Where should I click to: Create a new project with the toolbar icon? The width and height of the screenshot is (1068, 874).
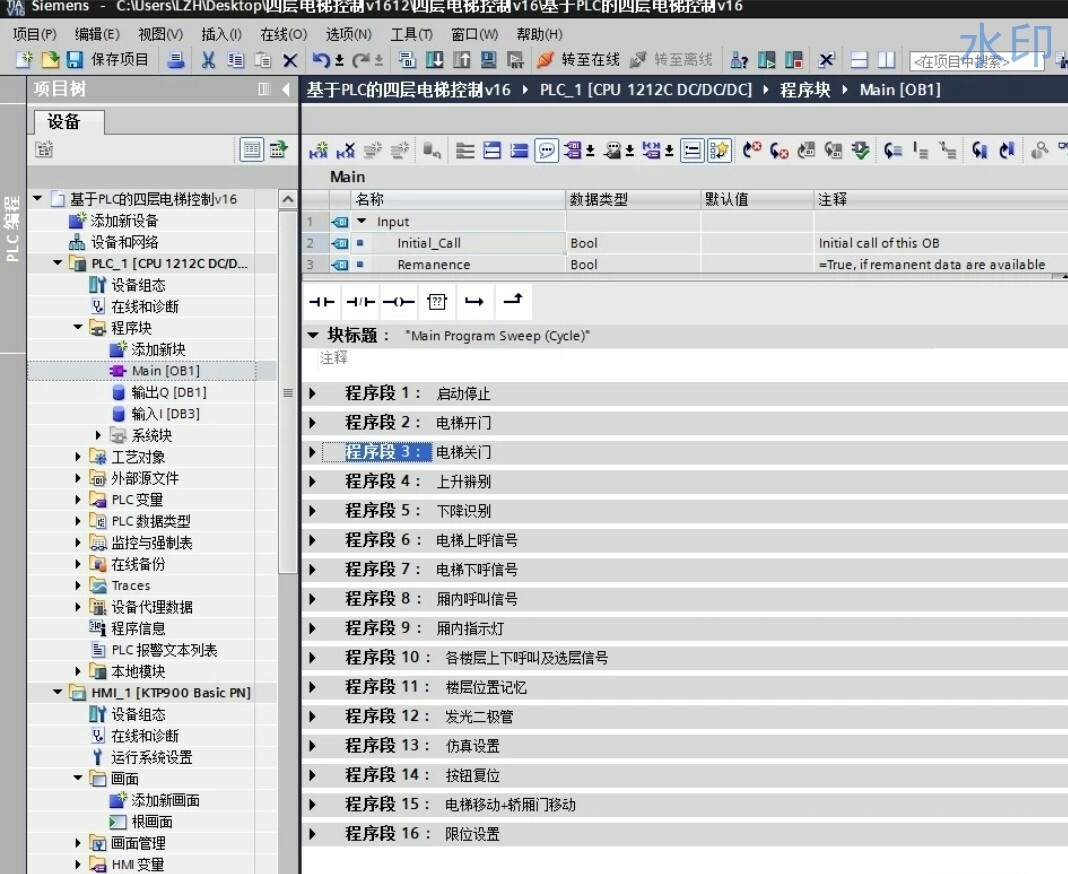24,60
